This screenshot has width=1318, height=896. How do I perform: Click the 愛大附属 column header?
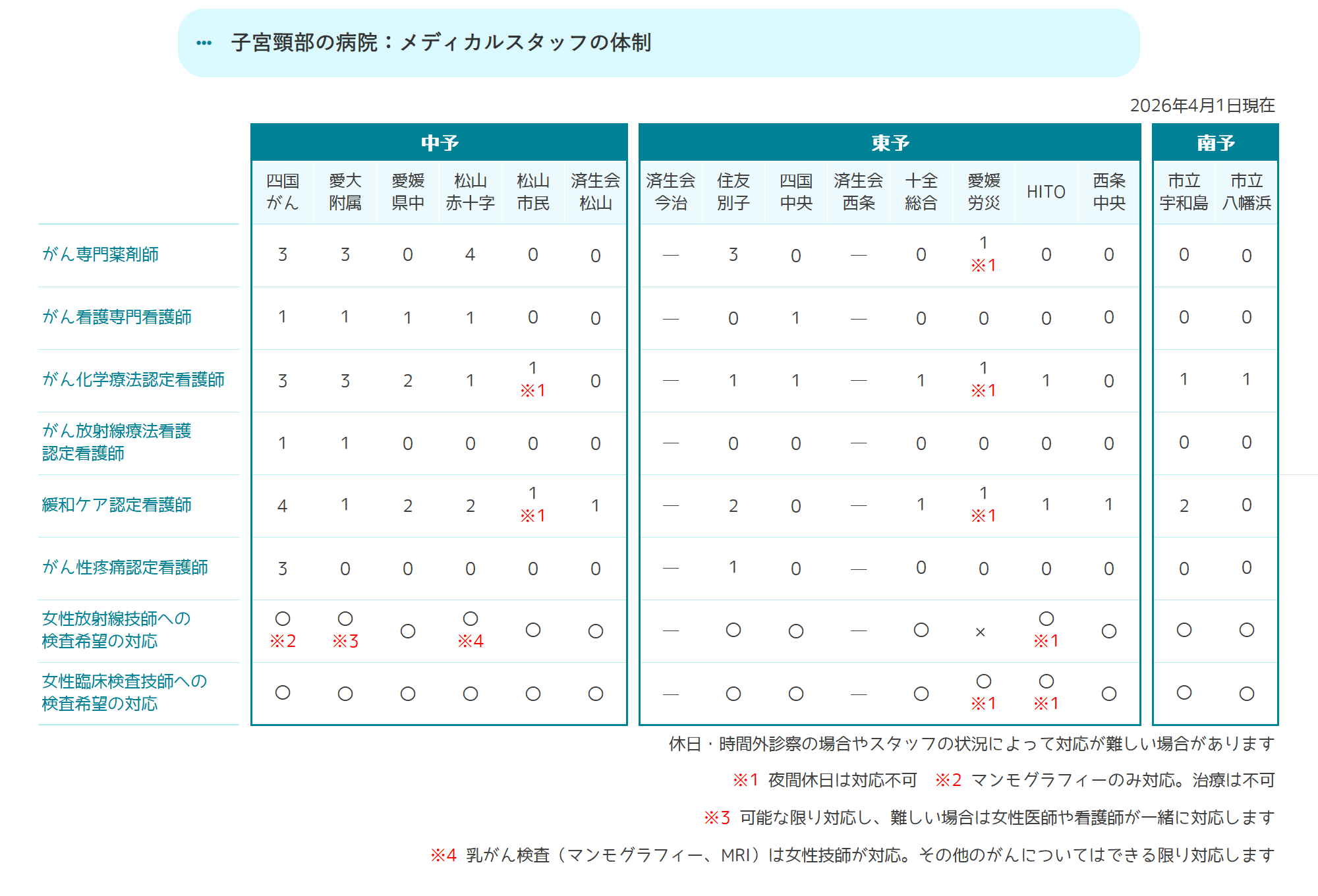[x=345, y=192]
